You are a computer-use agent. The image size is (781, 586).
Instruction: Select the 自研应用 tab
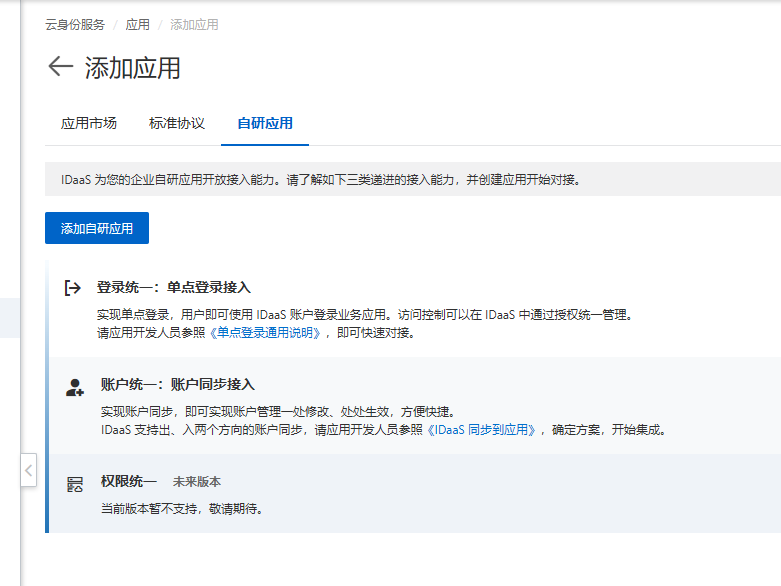pyautogui.click(x=265, y=124)
